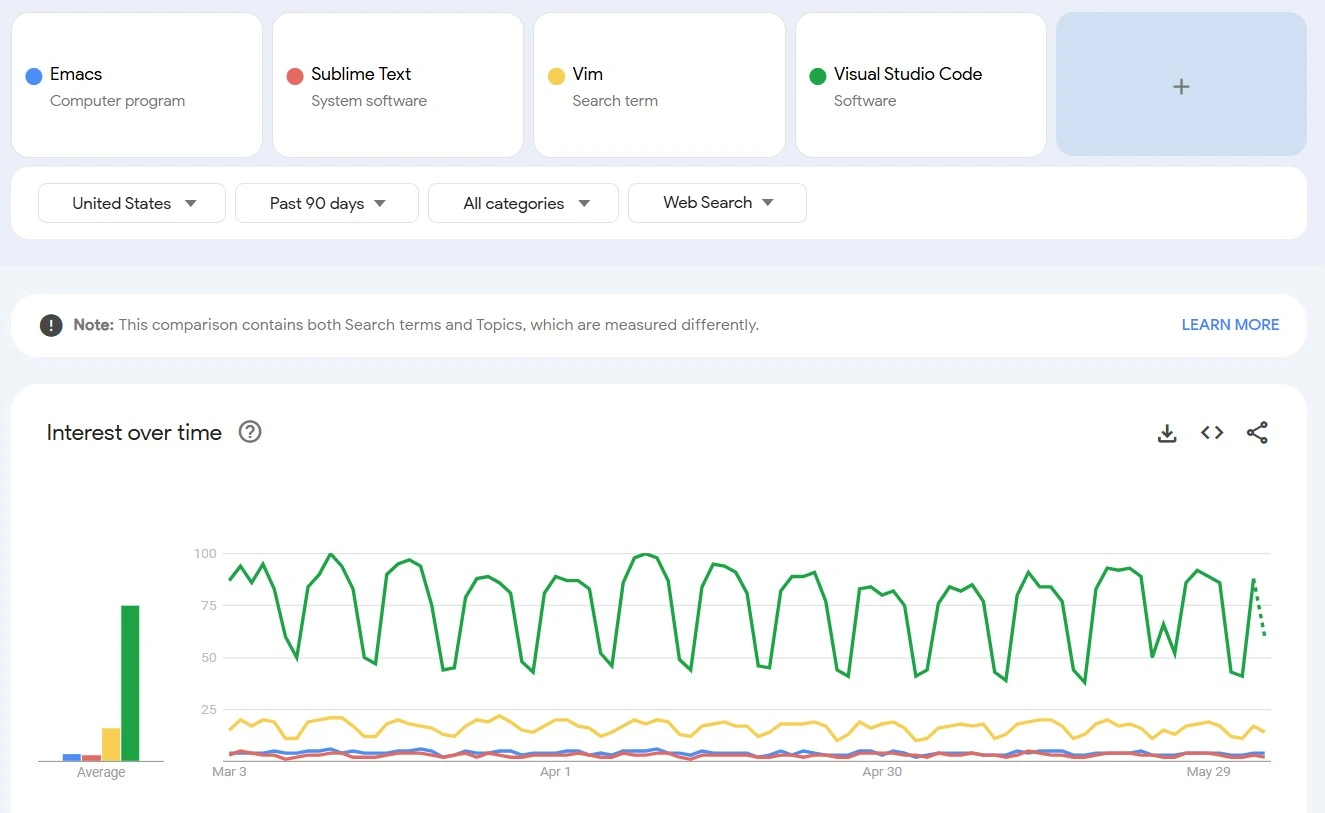Add a comparison term with plus card
Screen dimensions: 1325x813
click(1181, 85)
